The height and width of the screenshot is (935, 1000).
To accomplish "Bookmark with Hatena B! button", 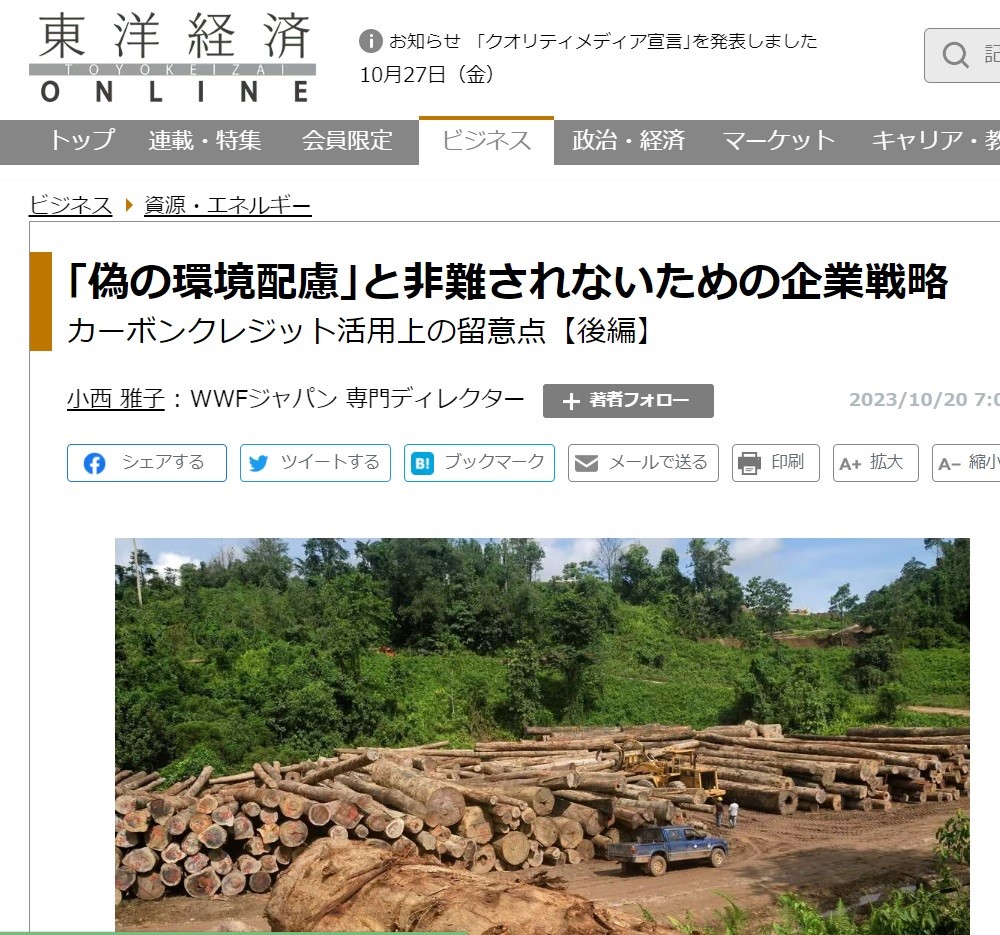I will pos(479,462).
